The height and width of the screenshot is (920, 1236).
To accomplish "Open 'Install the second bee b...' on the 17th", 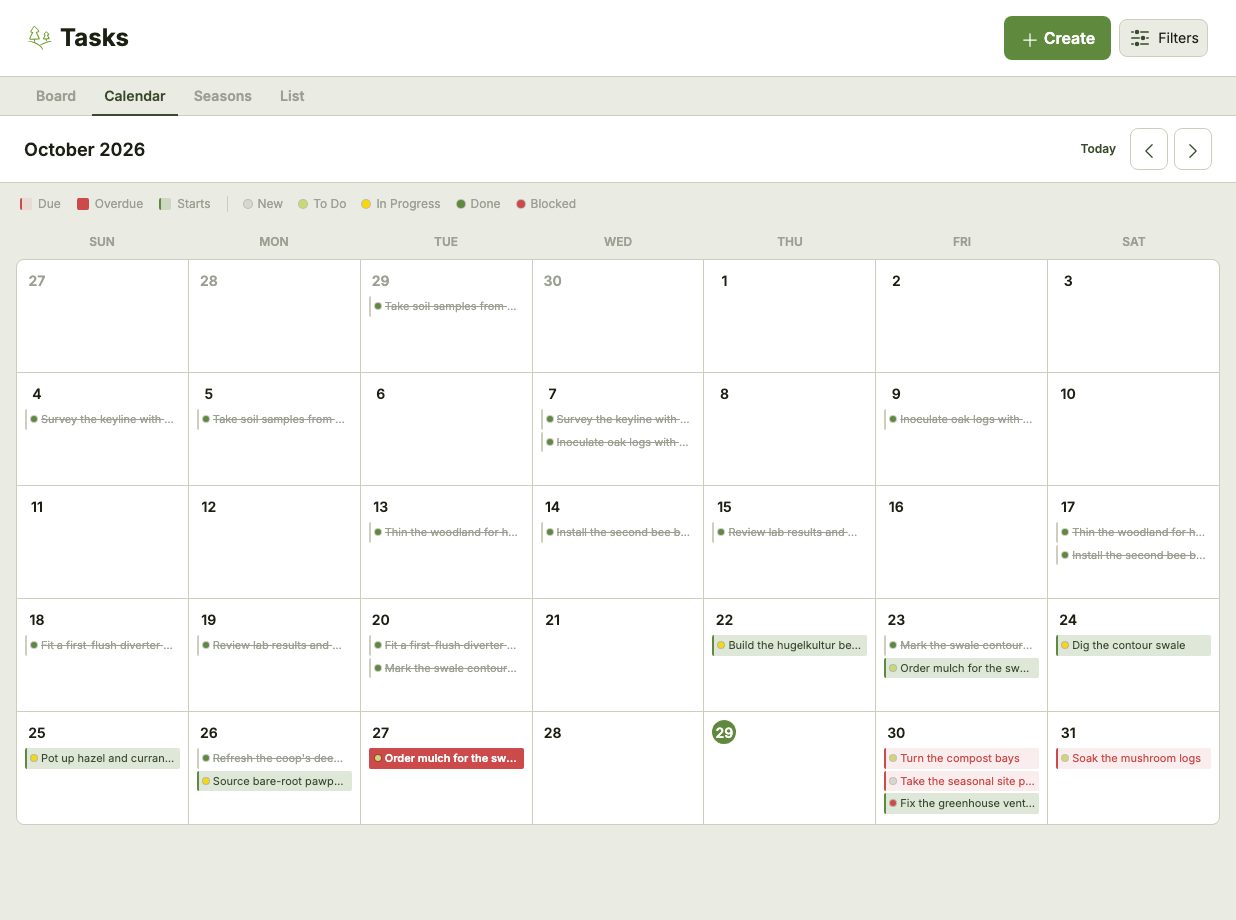I will click(x=1133, y=555).
